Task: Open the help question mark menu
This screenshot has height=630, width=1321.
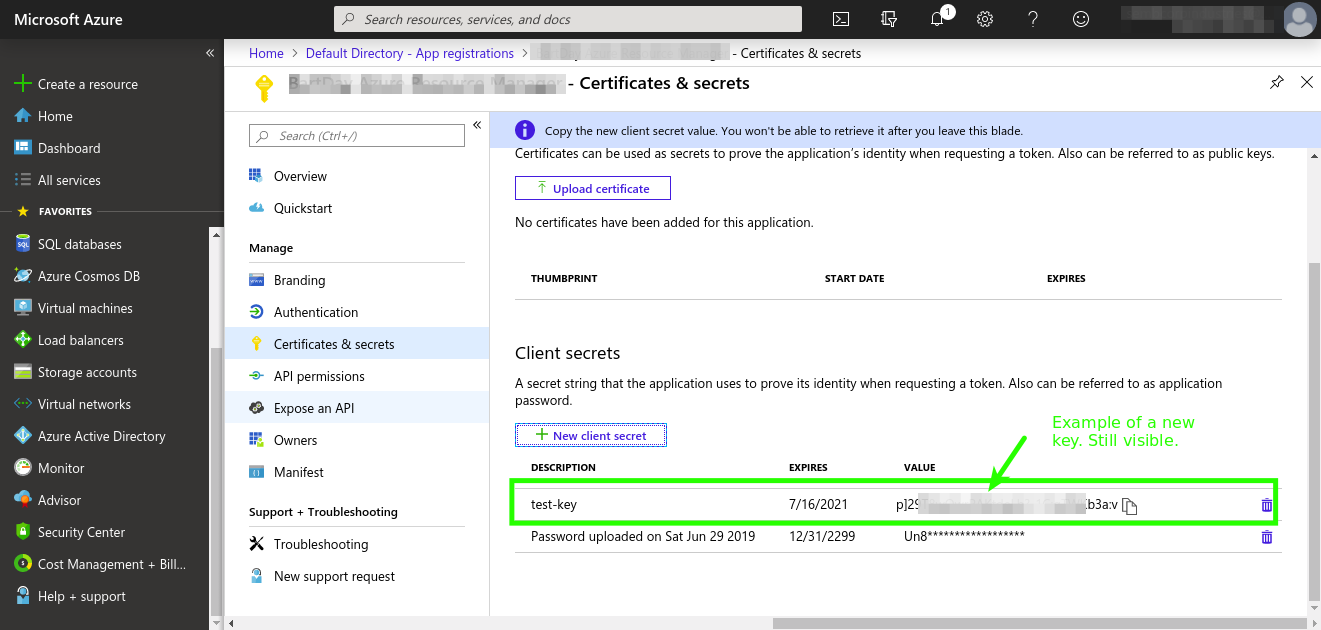Action: [1033, 19]
